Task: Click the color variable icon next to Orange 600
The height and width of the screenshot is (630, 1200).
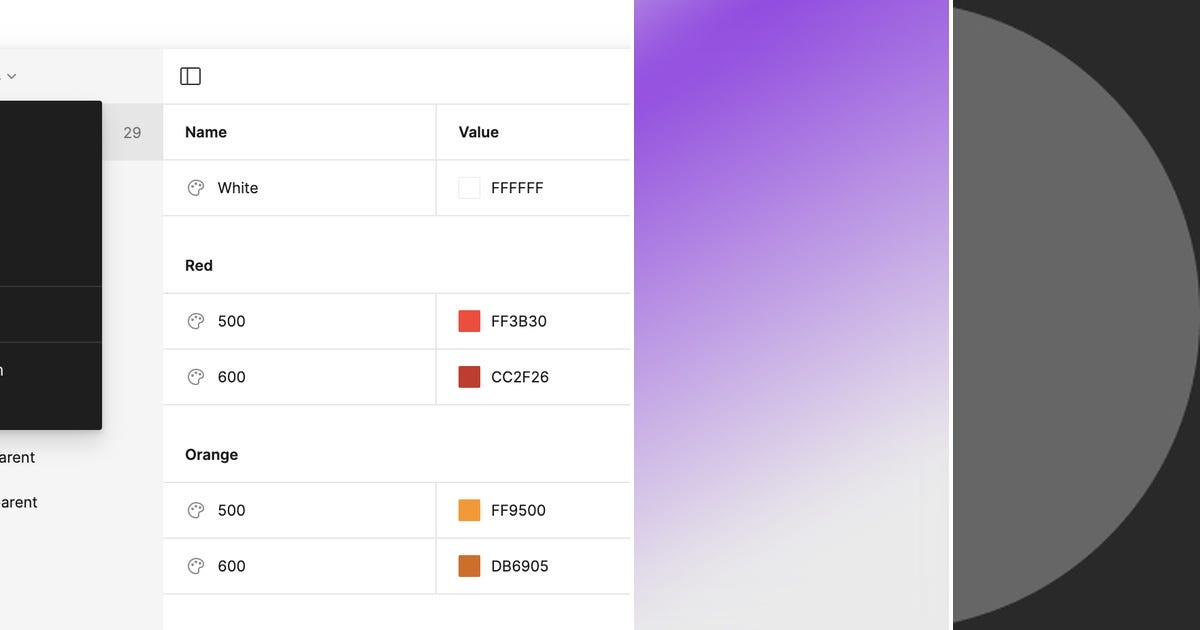Action: click(x=196, y=566)
